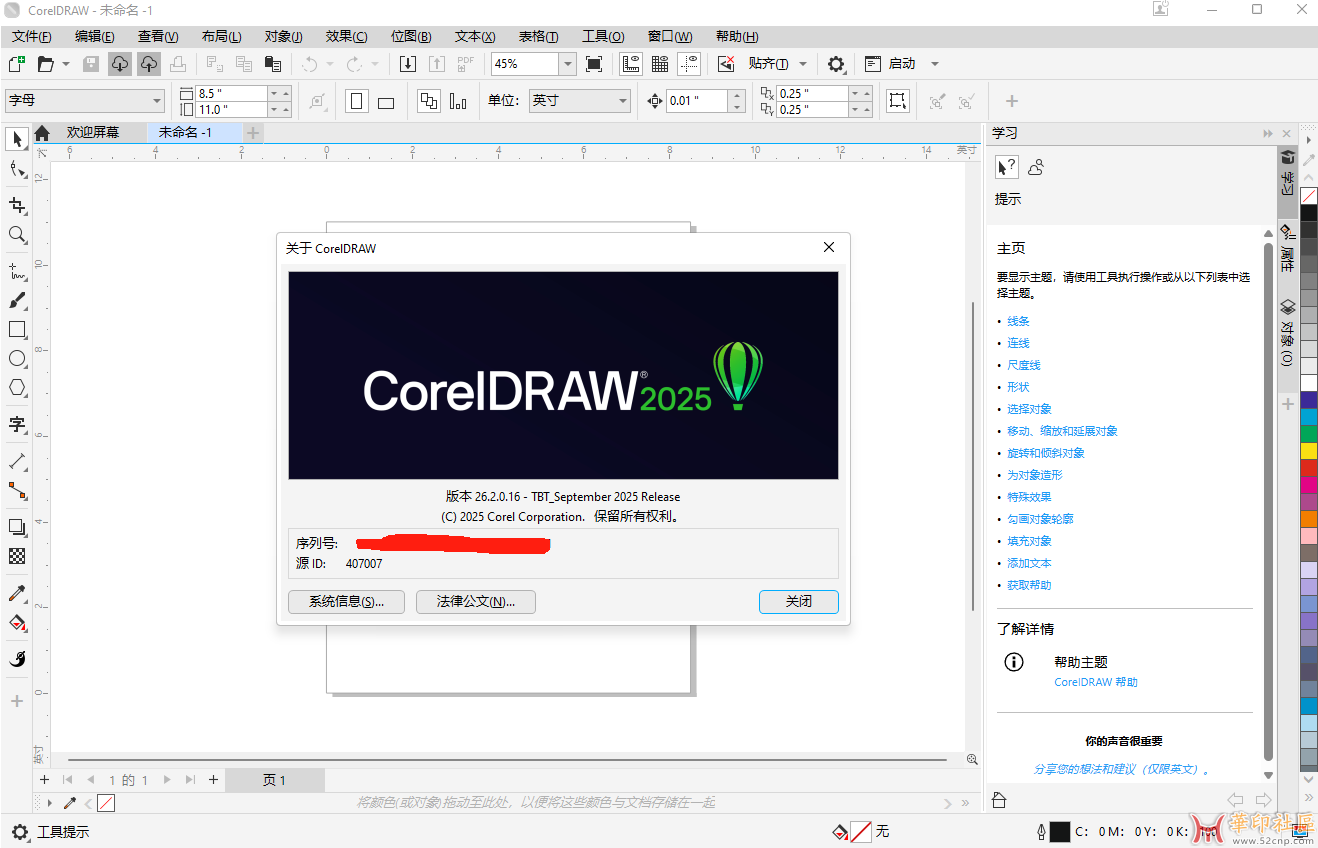The width and height of the screenshot is (1318, 848).
Task: Select the Connector tool
Action: 17,490
